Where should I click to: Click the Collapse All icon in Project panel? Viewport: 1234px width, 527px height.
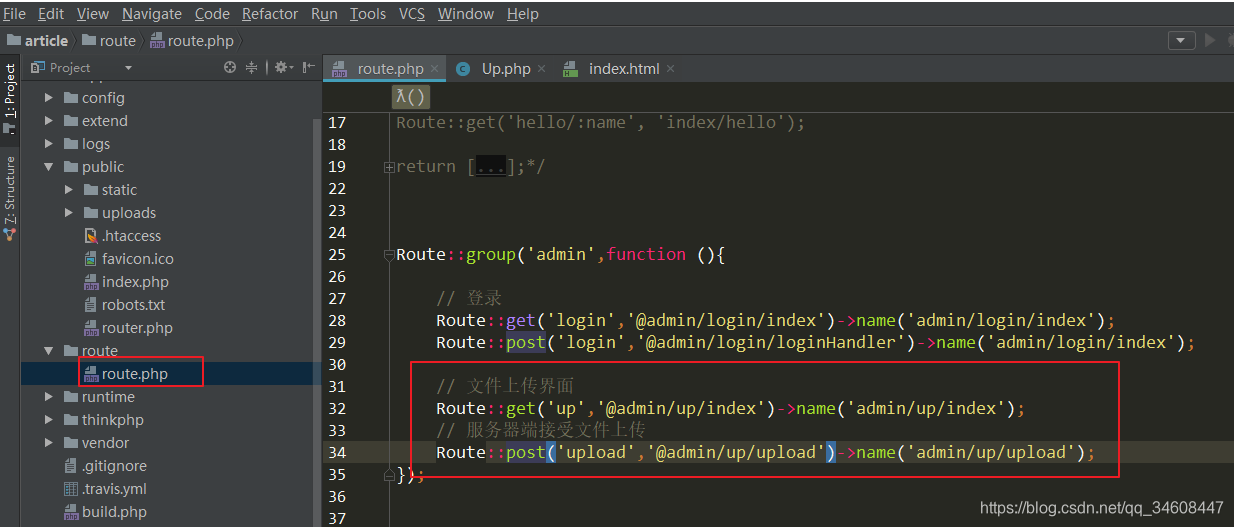pos(252,68)
